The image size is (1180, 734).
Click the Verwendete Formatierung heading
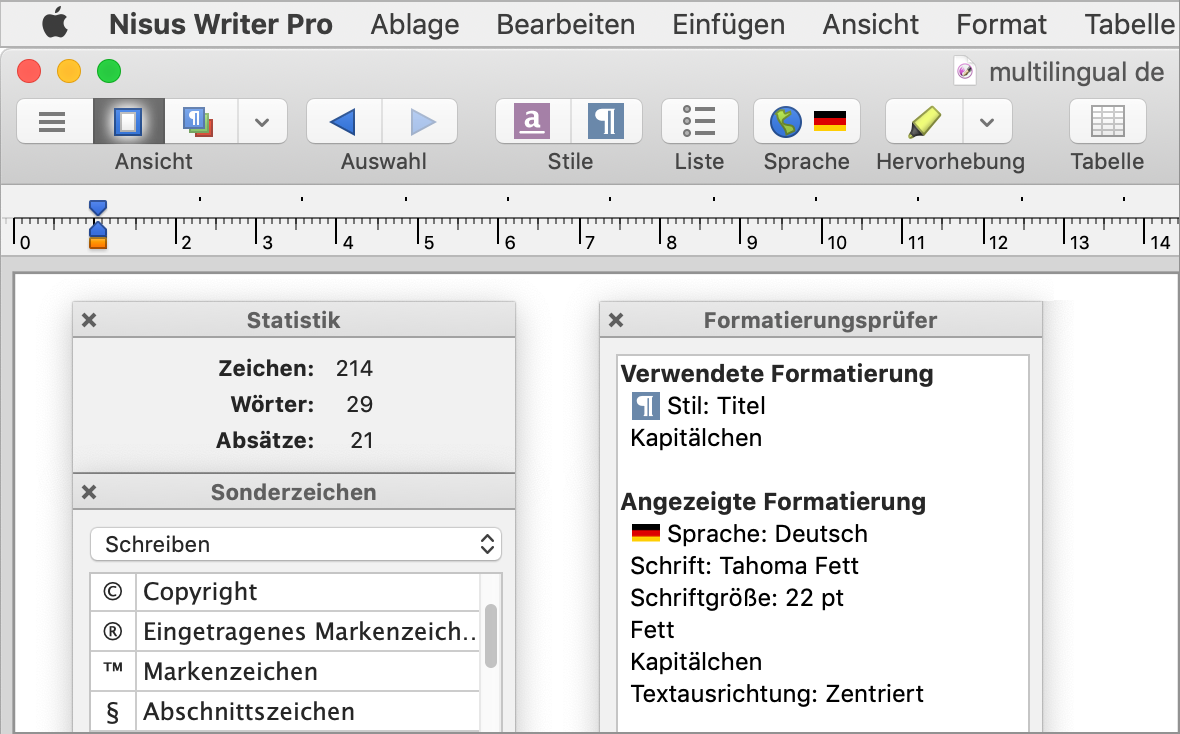point(777,373)
